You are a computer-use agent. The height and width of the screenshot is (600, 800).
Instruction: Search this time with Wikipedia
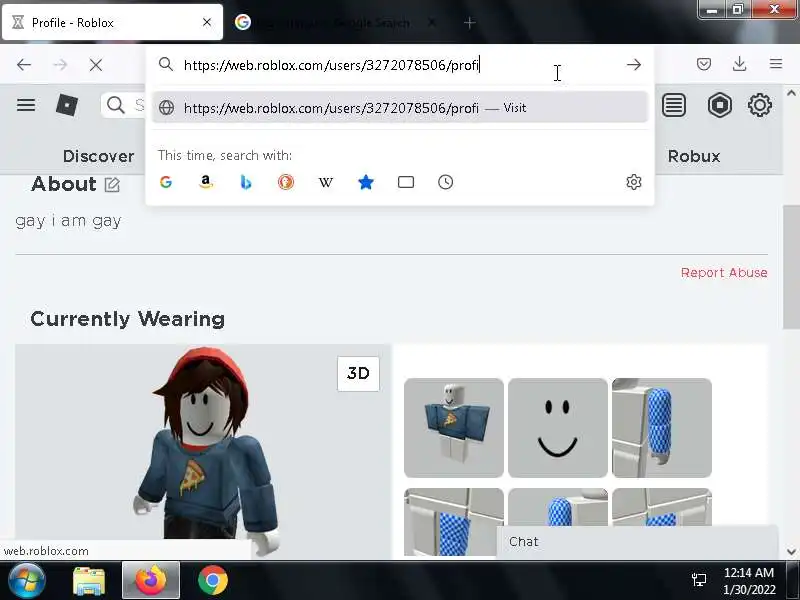click(326, 182)
